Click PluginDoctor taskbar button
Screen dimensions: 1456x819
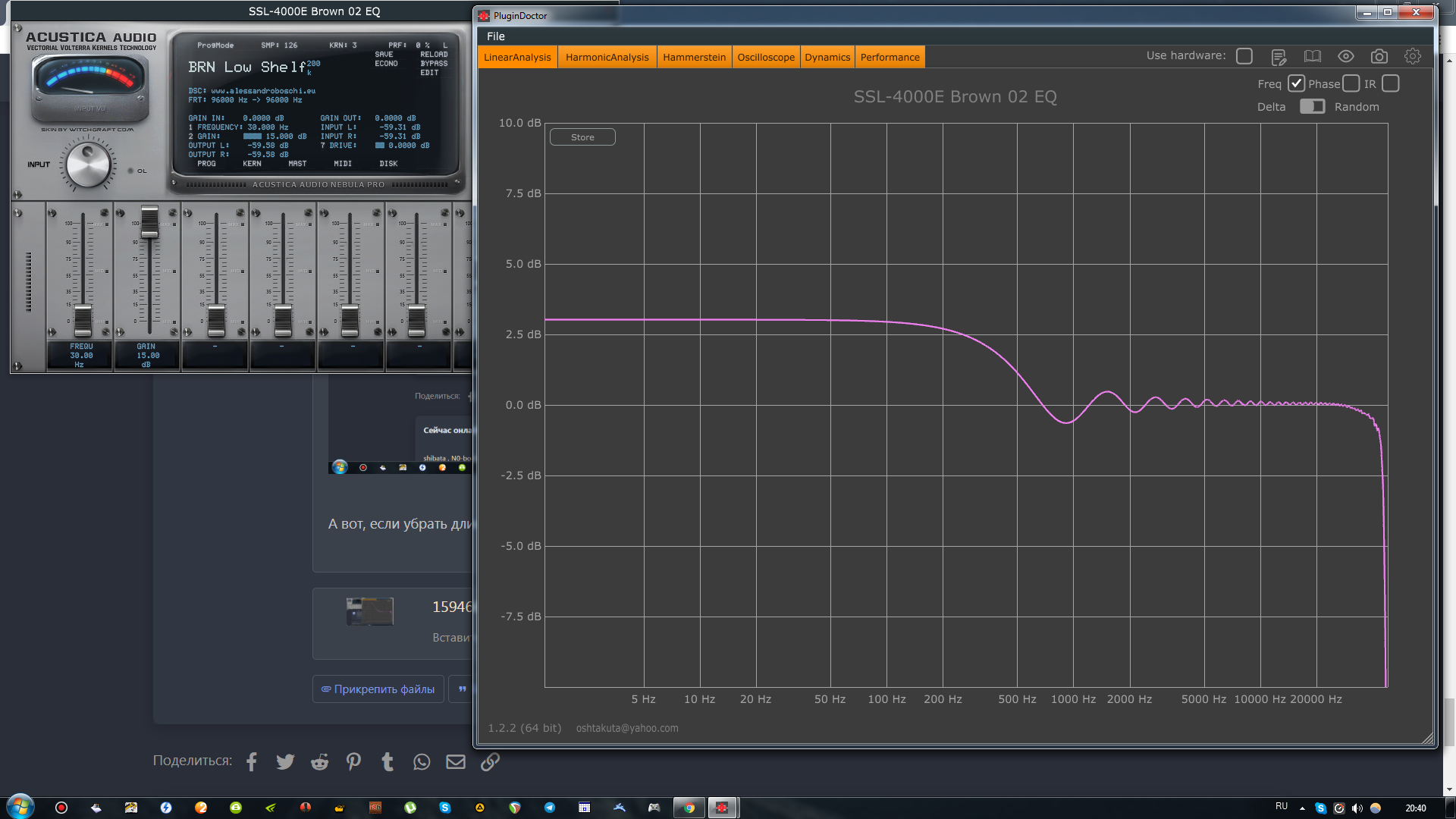point(723,808)
